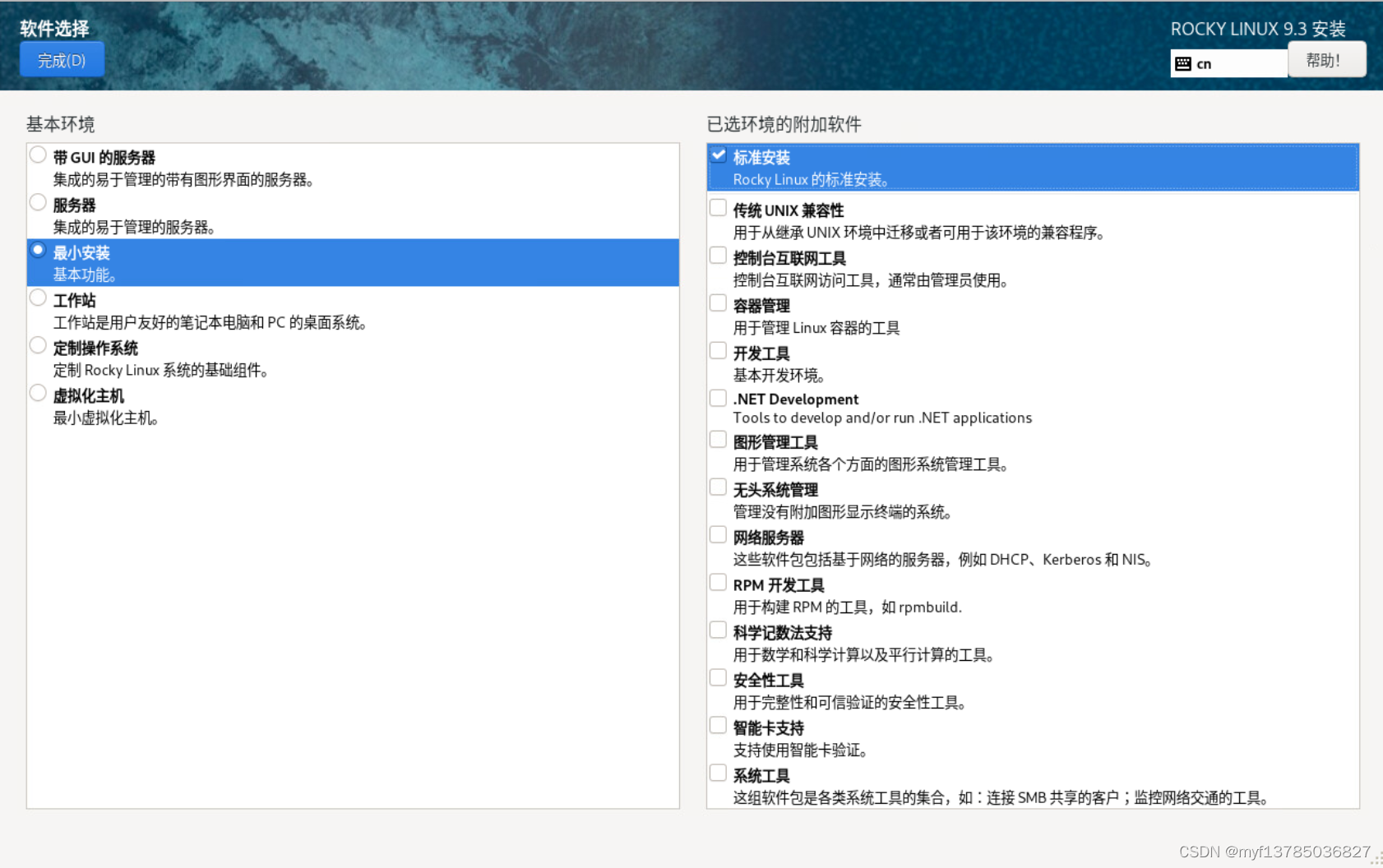Screen dimensions: 1383x868
Task: Check the .NET Development checkbox
Action: [718, 398]
